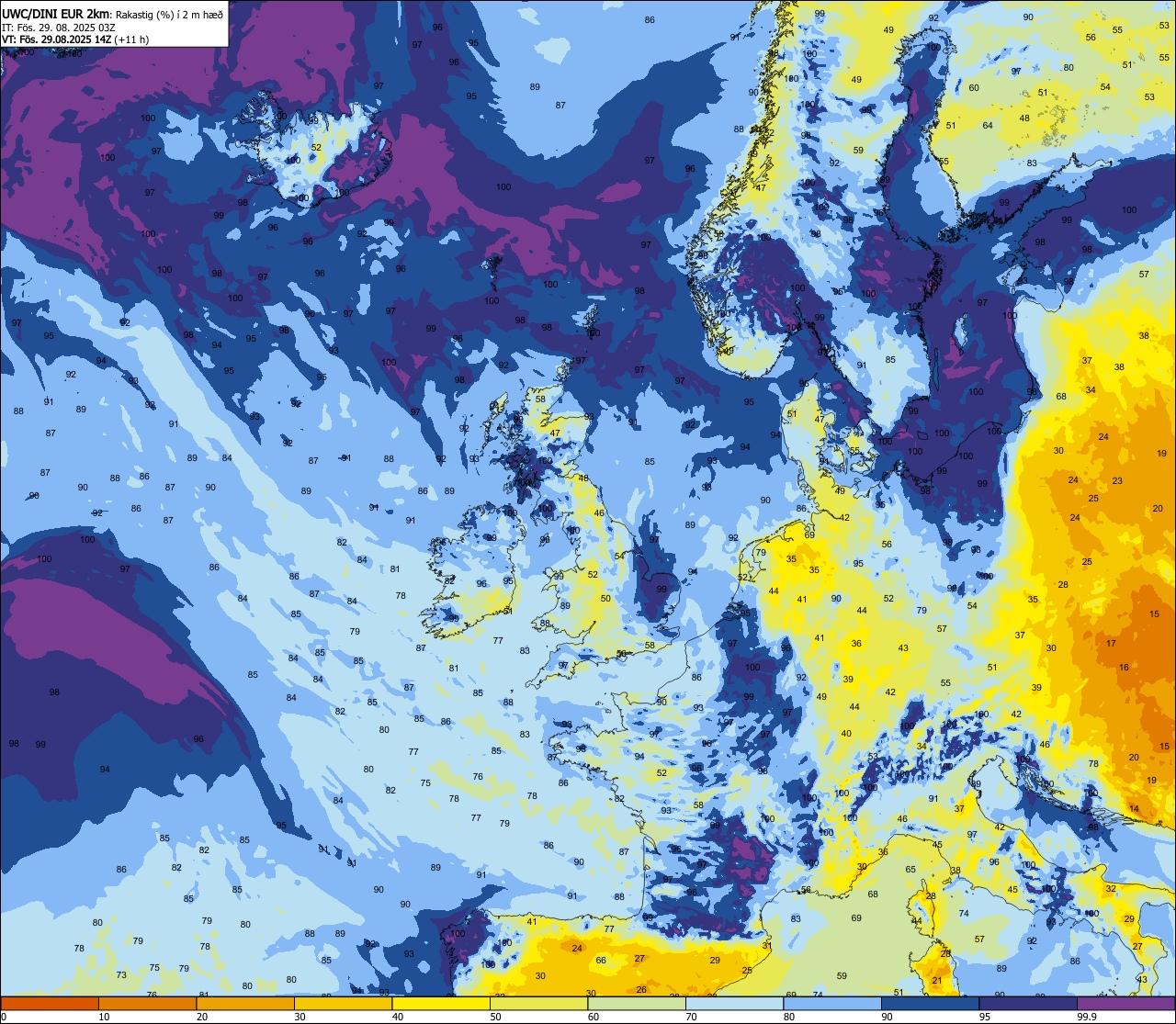Click the "30" legend scale label
The image size is (1176, 1024).
pos(300,1017)
